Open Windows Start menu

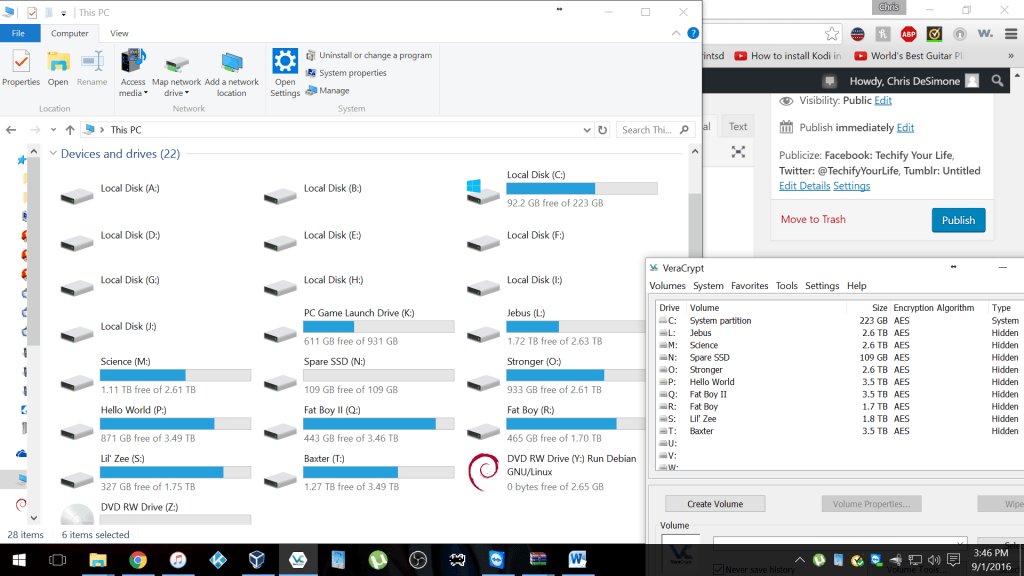(x=19, y=560)
